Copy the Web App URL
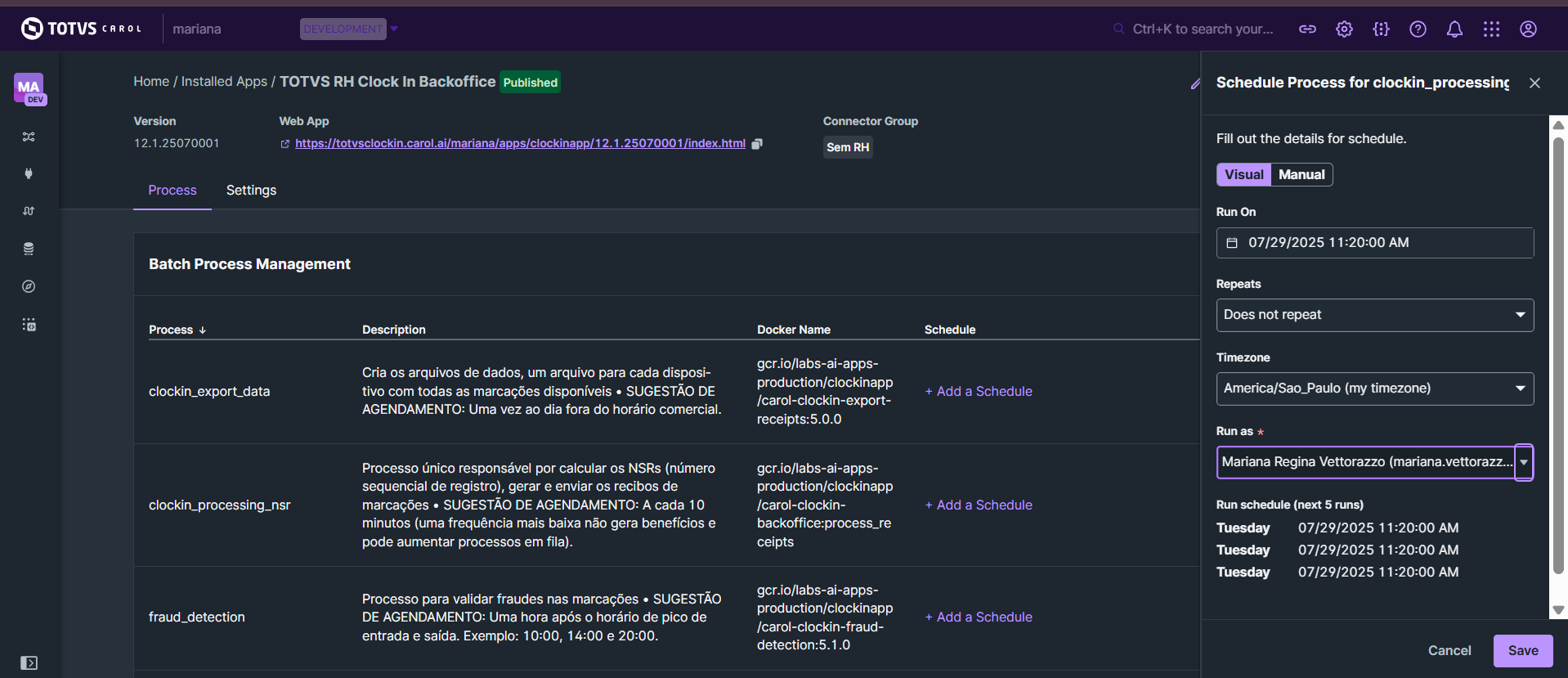This screenshot has height=678, width=1568. point(757,144)
